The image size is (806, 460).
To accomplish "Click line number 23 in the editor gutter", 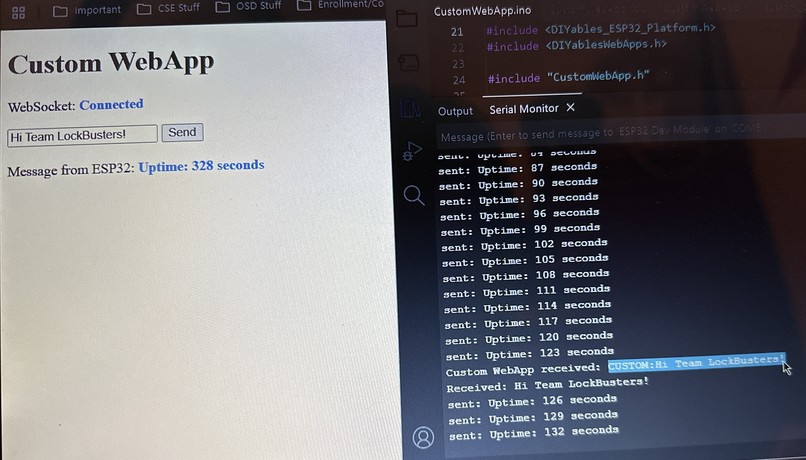I will pyautogui.click(x=458, y=64).
